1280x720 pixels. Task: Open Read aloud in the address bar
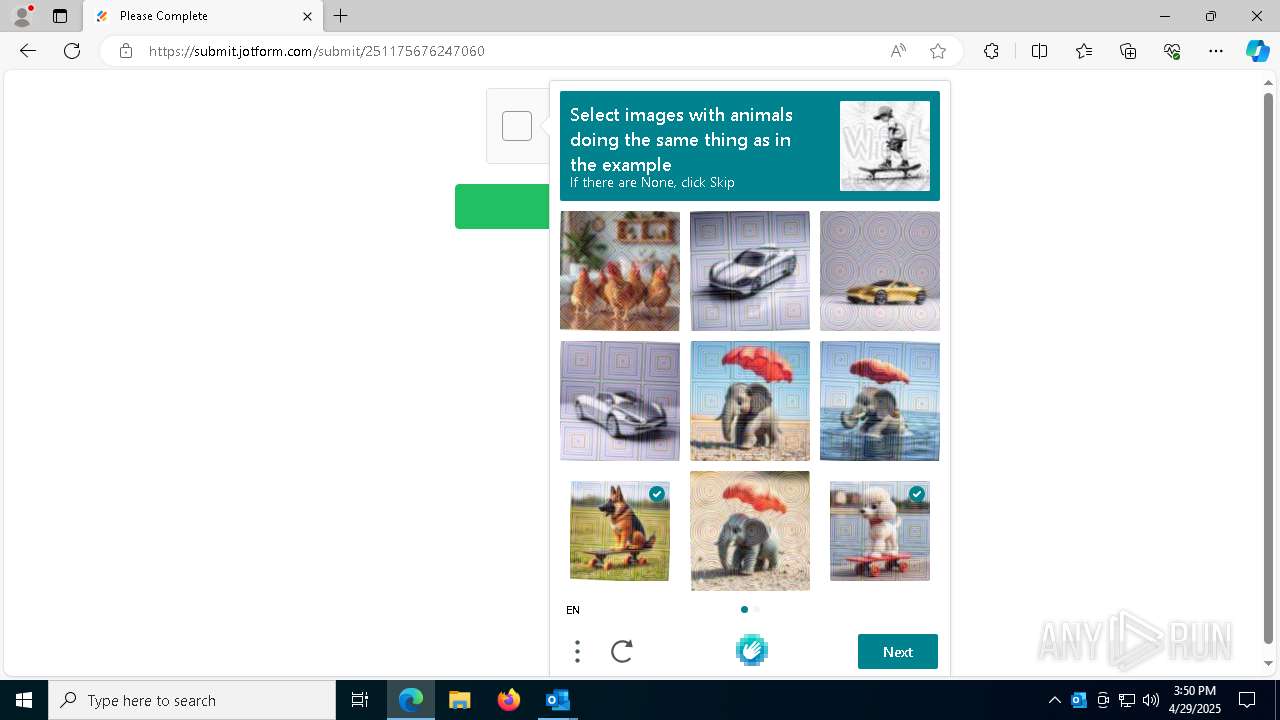point(898,51)
